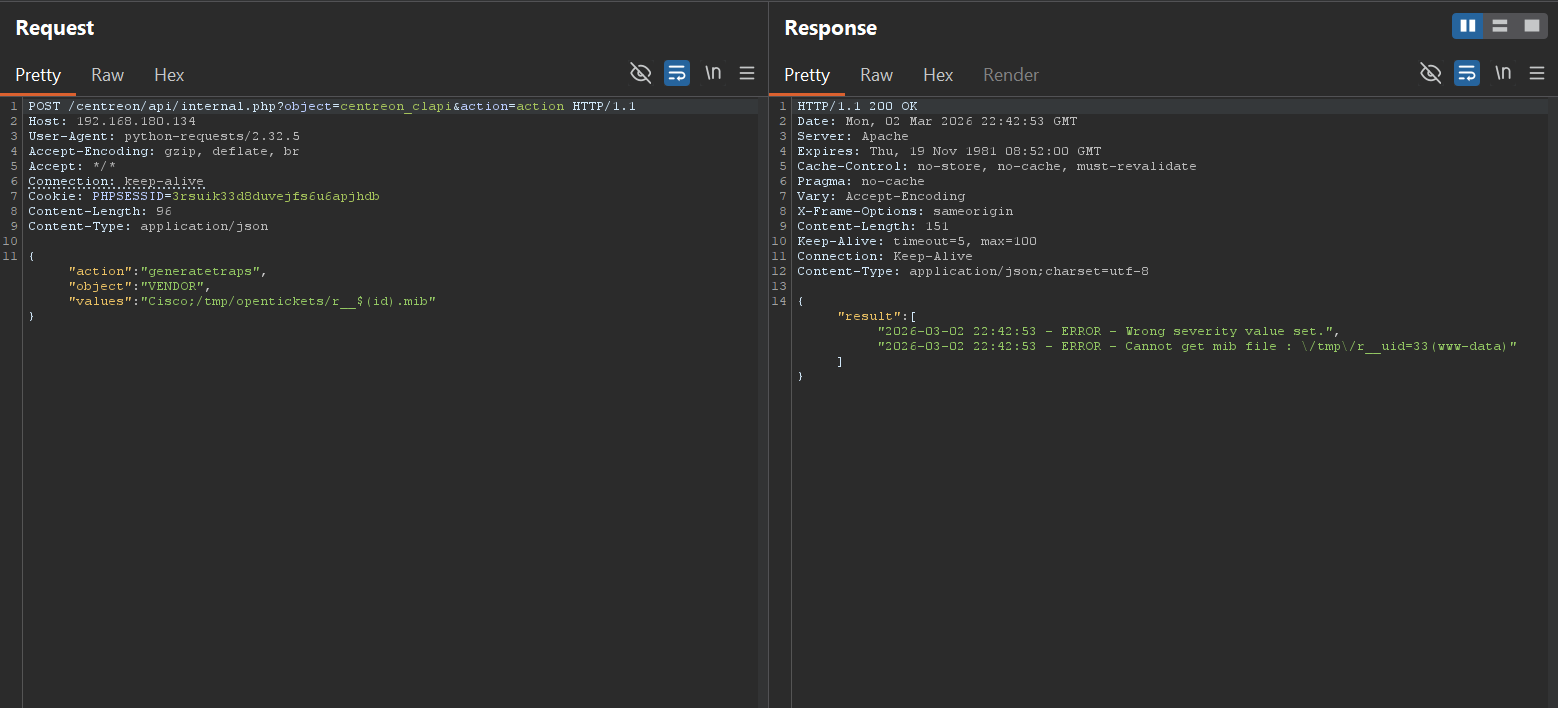Toggle hidden characters icon in Response panel

coord(1431,73)
